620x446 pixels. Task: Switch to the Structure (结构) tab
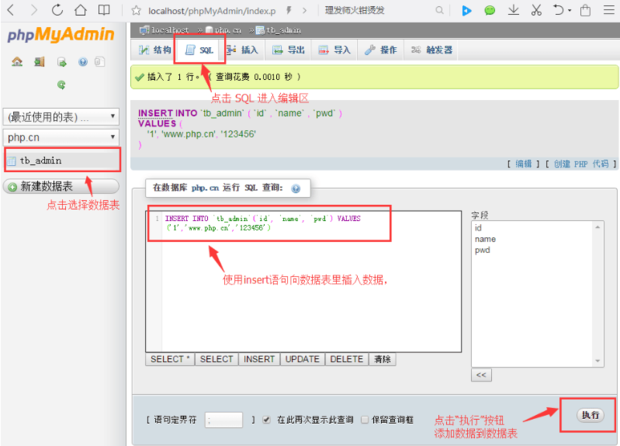coord(155,50)
